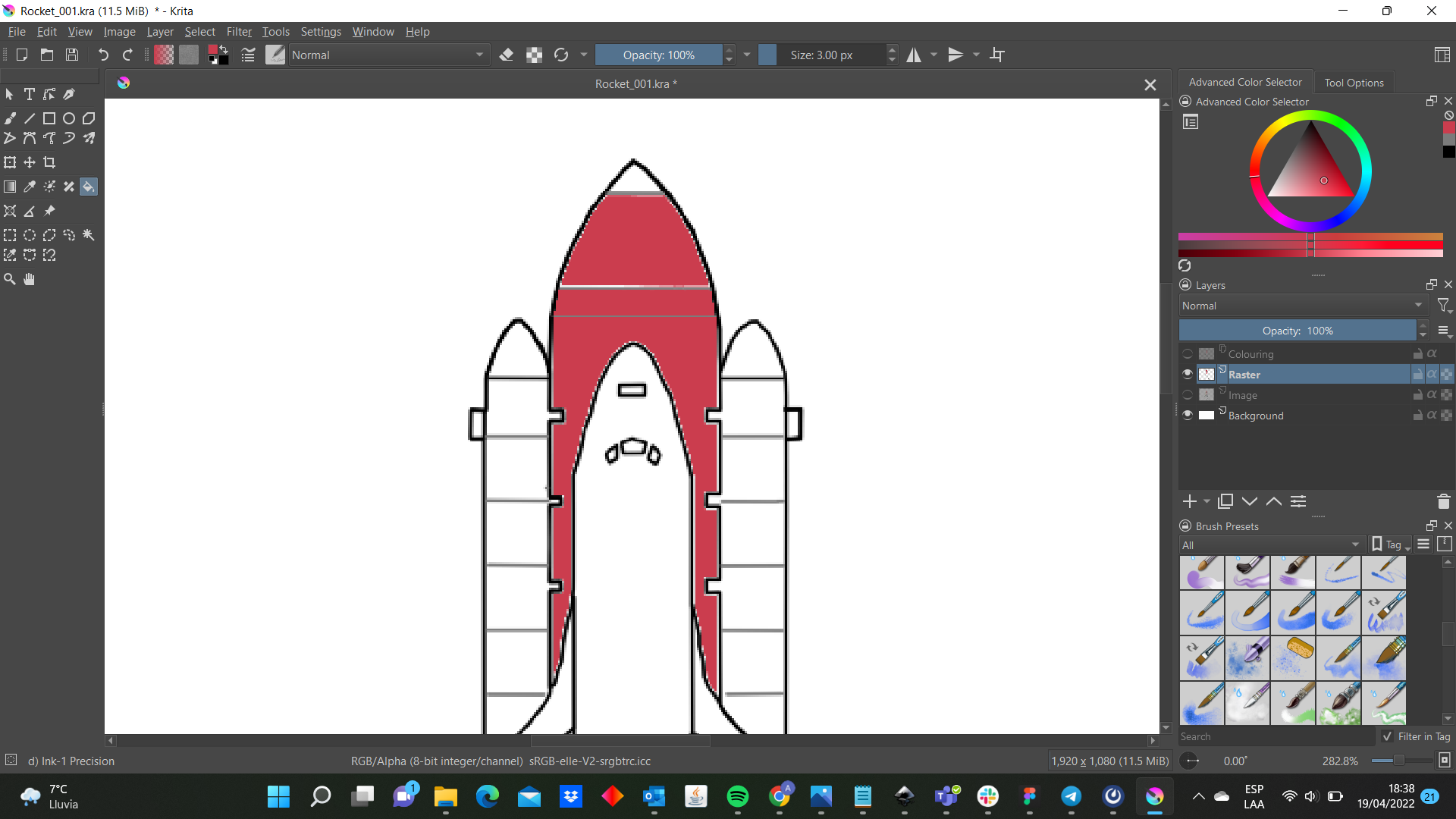Viewport: 1456px width, 819px height.
Task: Select the Rectangular Selection tool
Action: pyautogui.click(x=10, y=235)
